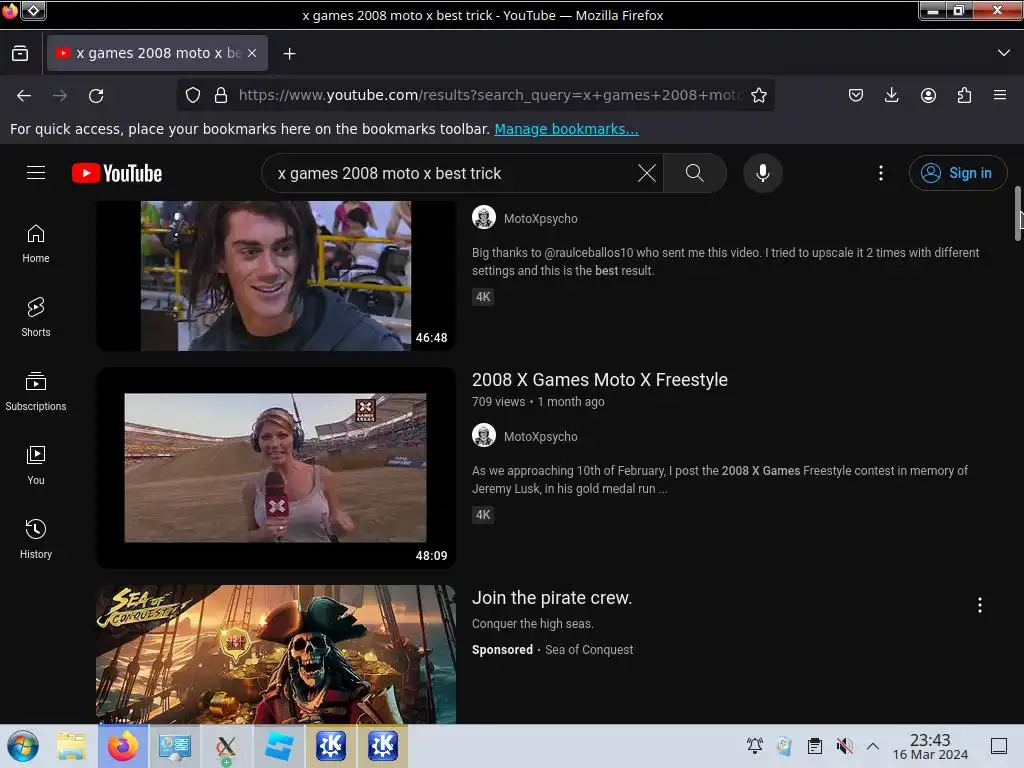Click the show desktop tray button
Screen dimensions: 1024x768
coord(999,746)
